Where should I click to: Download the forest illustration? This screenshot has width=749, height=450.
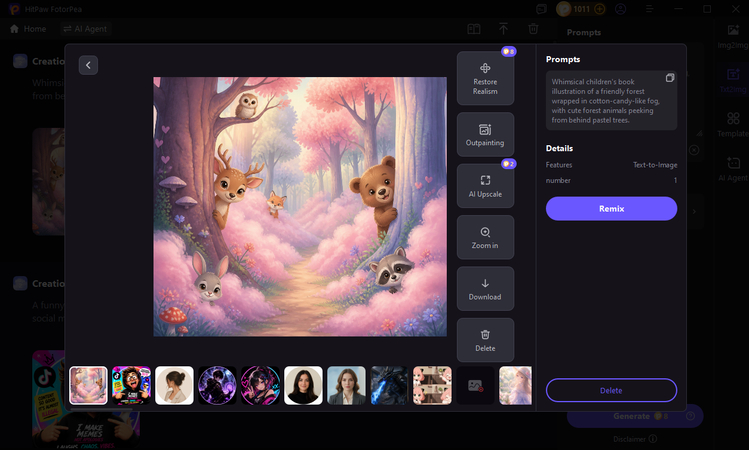pos(485,289)
